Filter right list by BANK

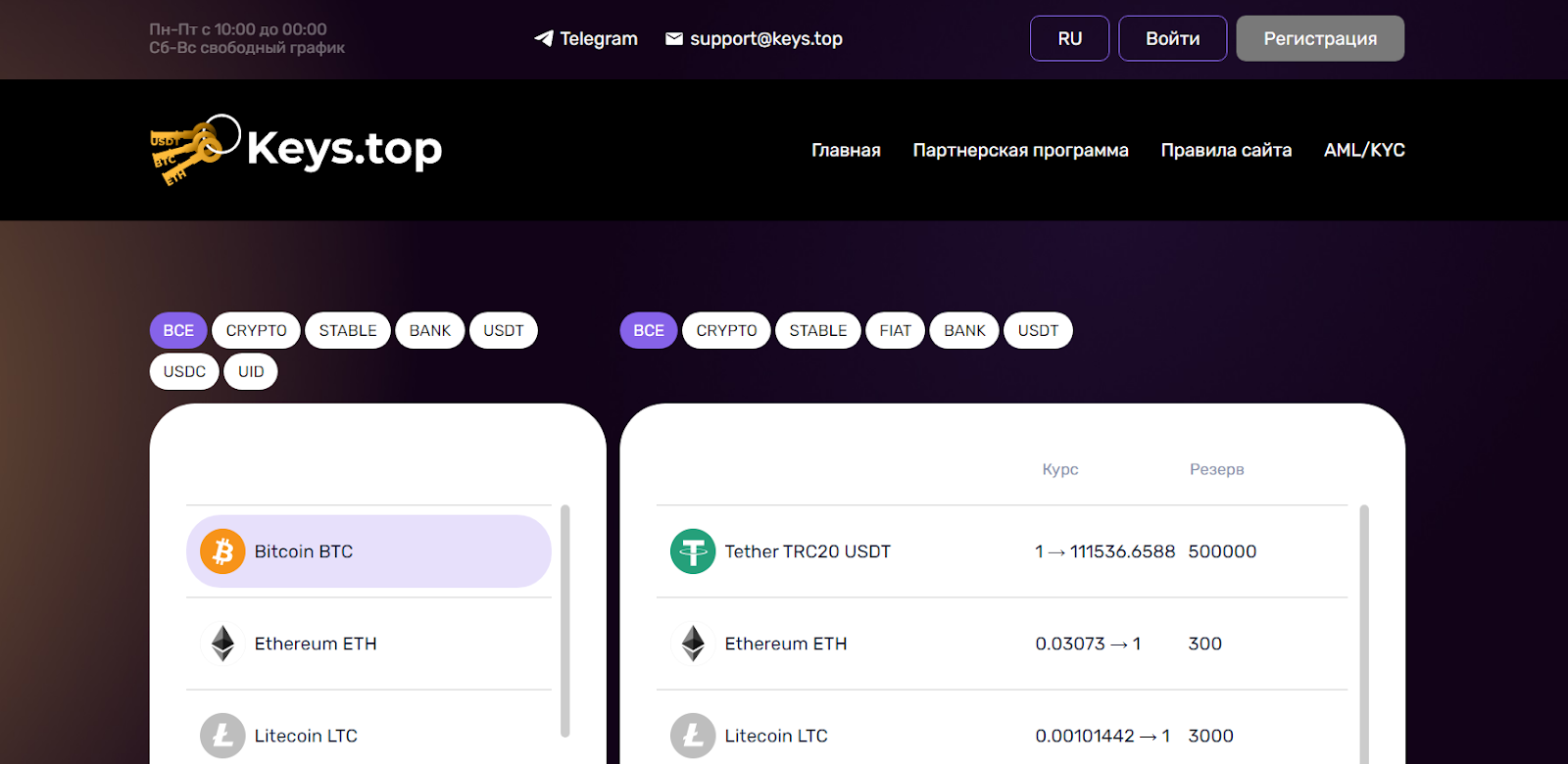[x=965, y=330]
